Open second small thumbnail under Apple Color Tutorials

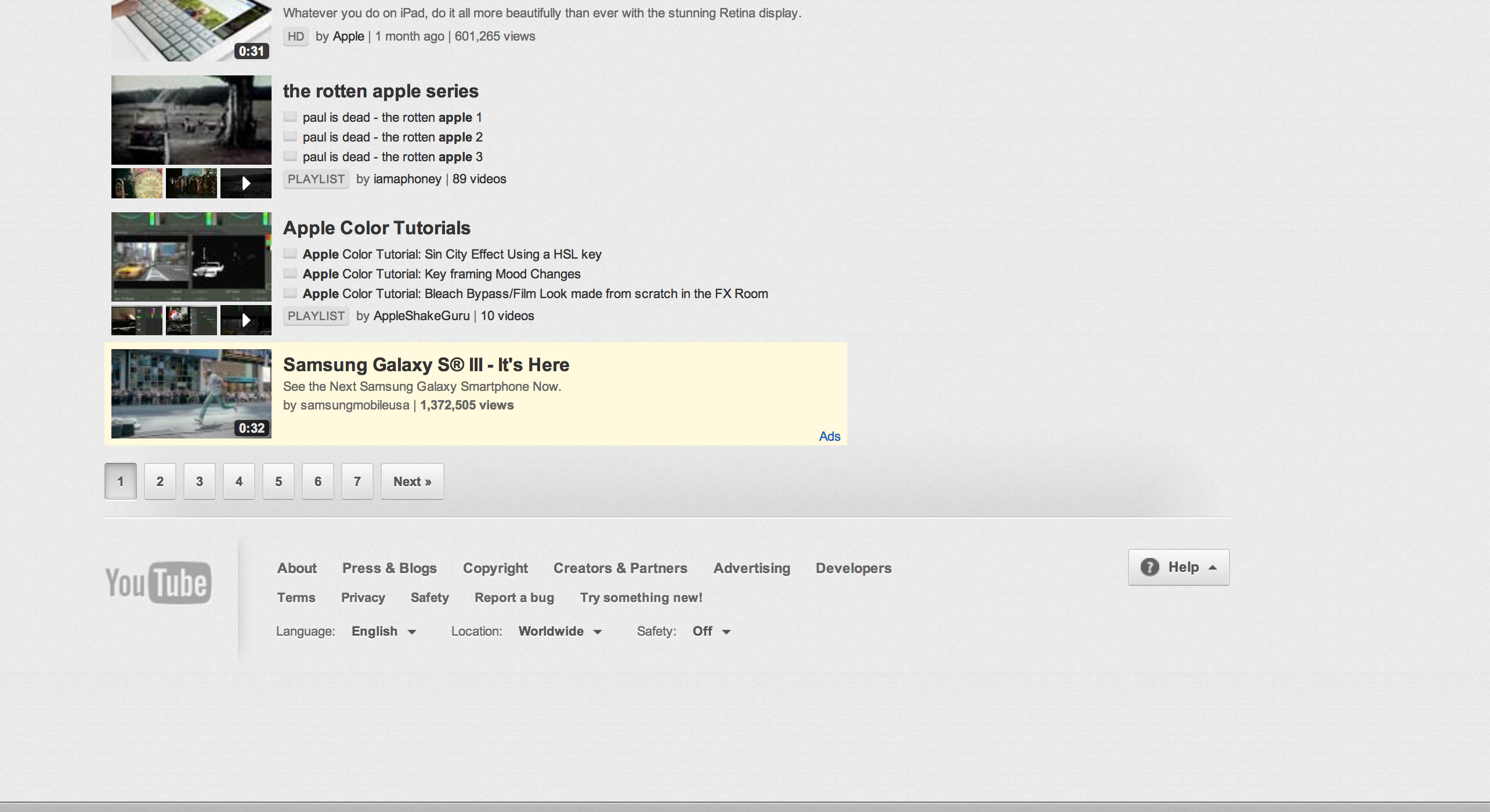coord(191,320)
